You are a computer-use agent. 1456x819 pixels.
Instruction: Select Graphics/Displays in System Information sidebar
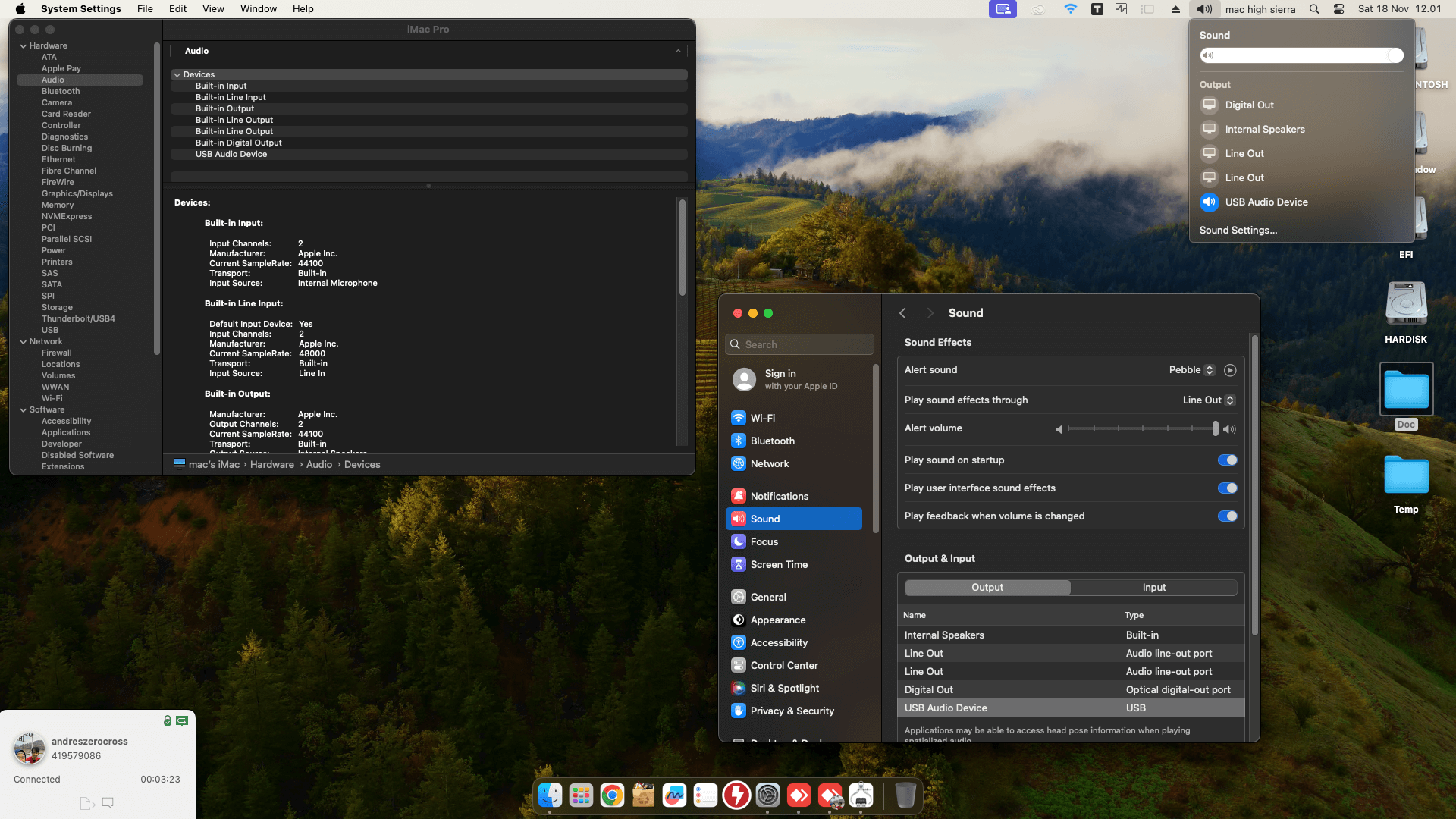[x=77, y=194]
